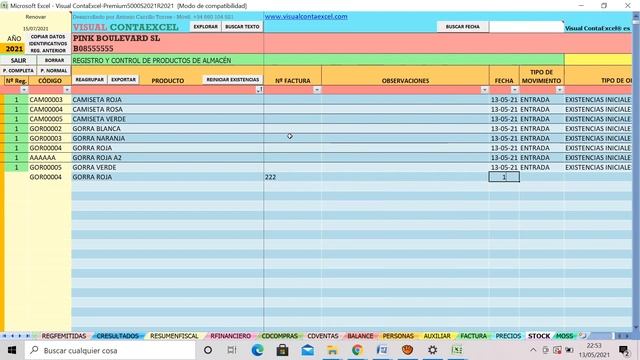Switch to P. COMPLETA view button
The height and width of the screenshot is (360, 640).
pyautogui.click(x=18, y=71)
